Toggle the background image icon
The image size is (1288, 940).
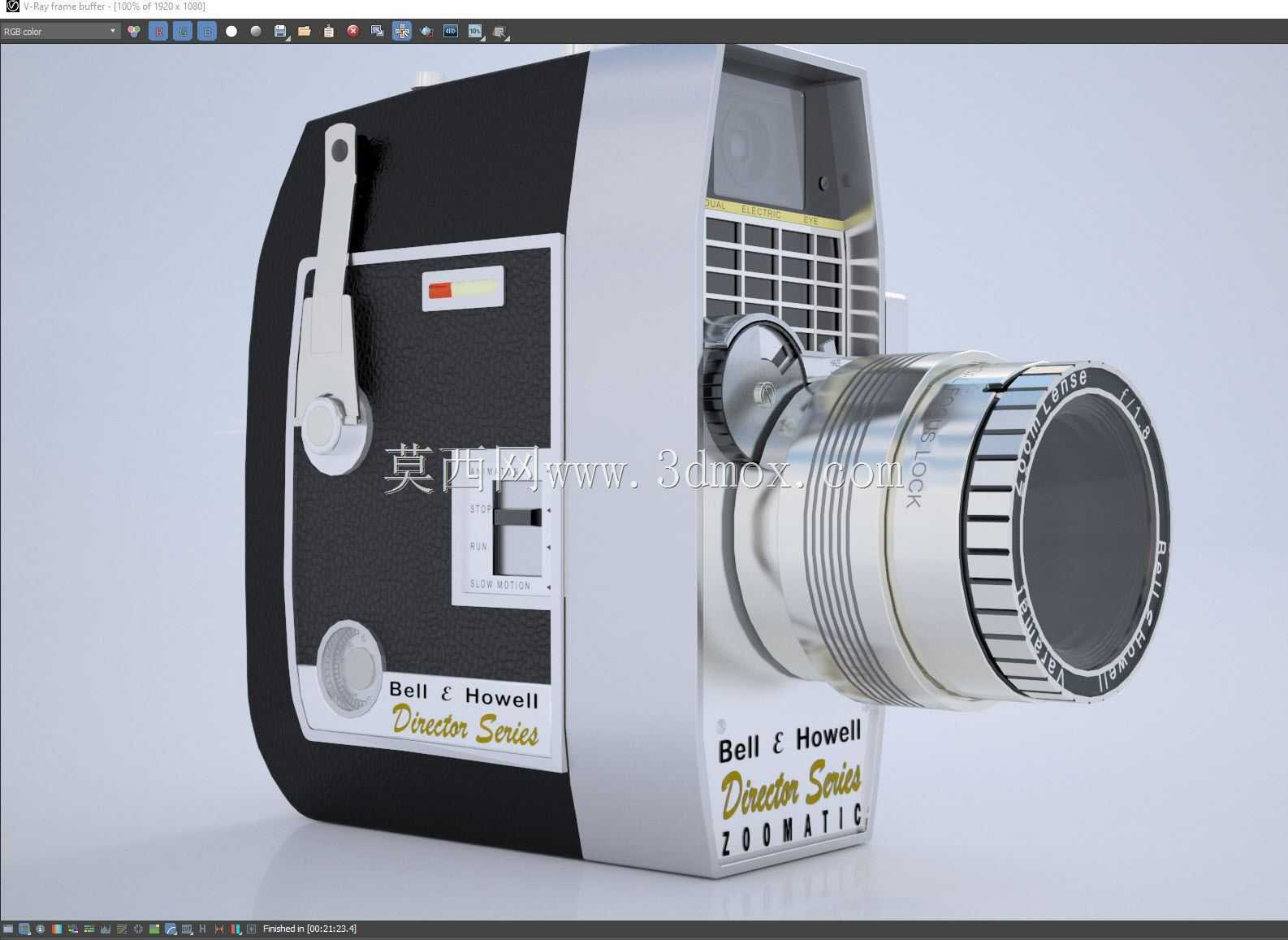click(x=154, y=929)
